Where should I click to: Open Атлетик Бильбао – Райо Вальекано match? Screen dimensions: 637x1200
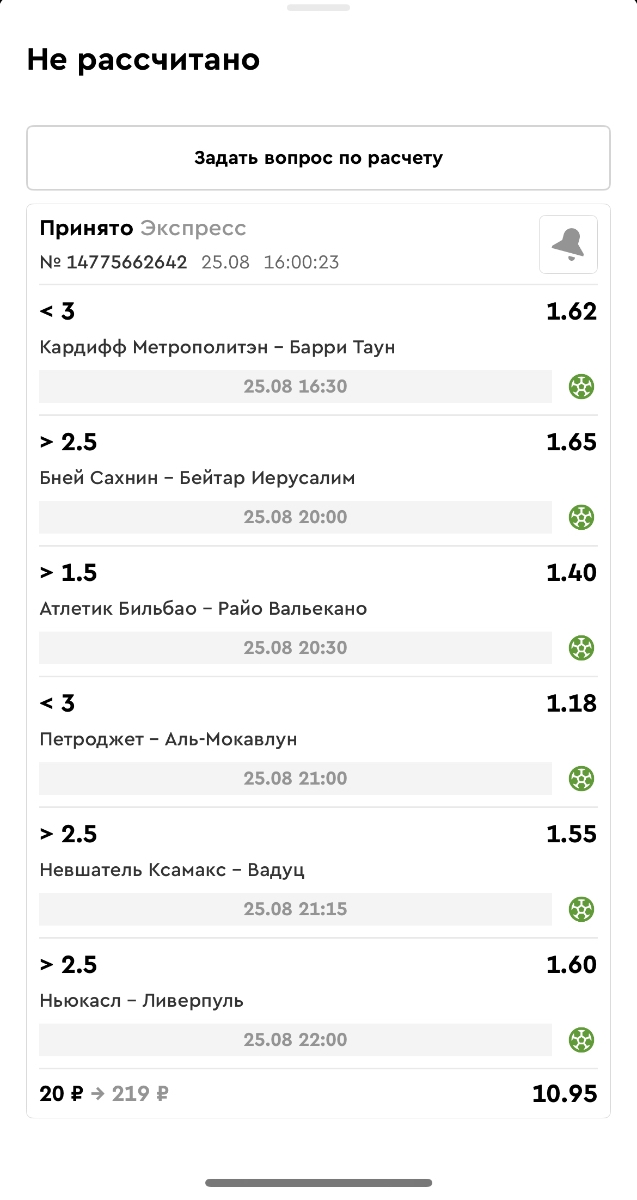pos(203,609)
